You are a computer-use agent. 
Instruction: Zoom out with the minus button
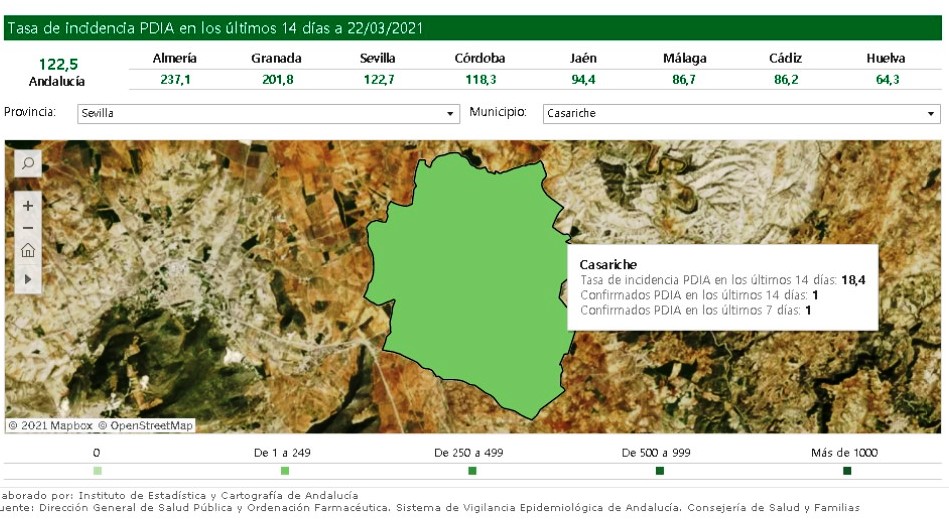tap(28, 228)
